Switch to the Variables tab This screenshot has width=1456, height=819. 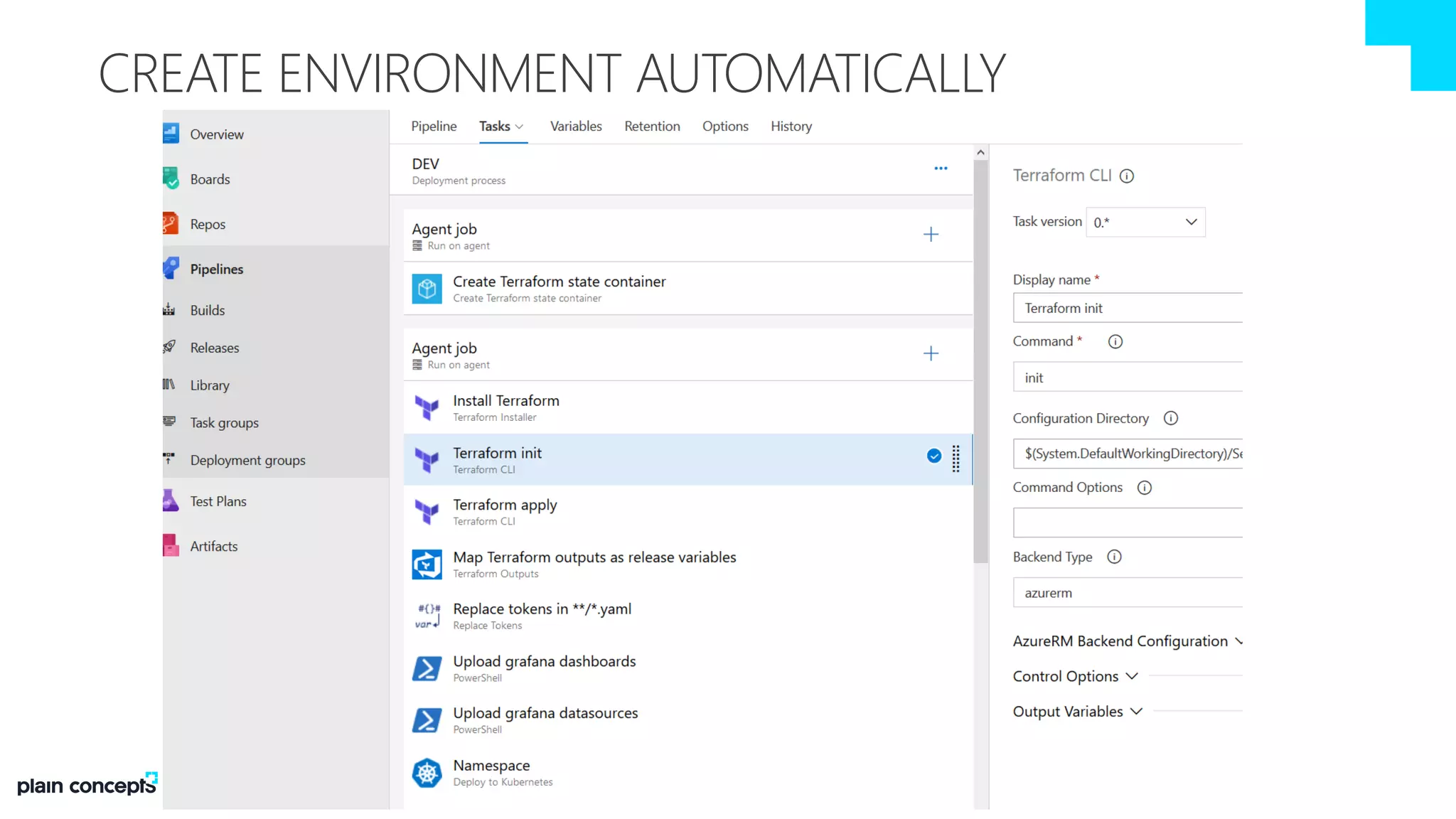576,126
